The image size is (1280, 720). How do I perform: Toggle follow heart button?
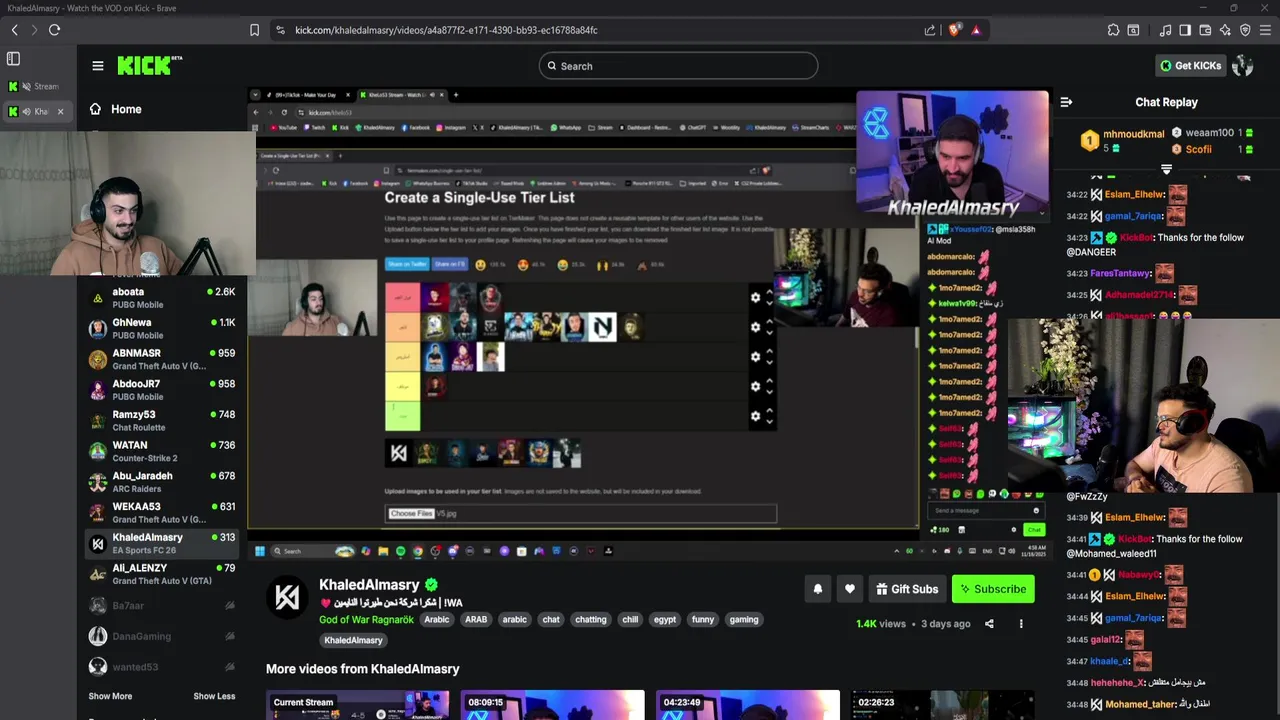tap(850, 589)
